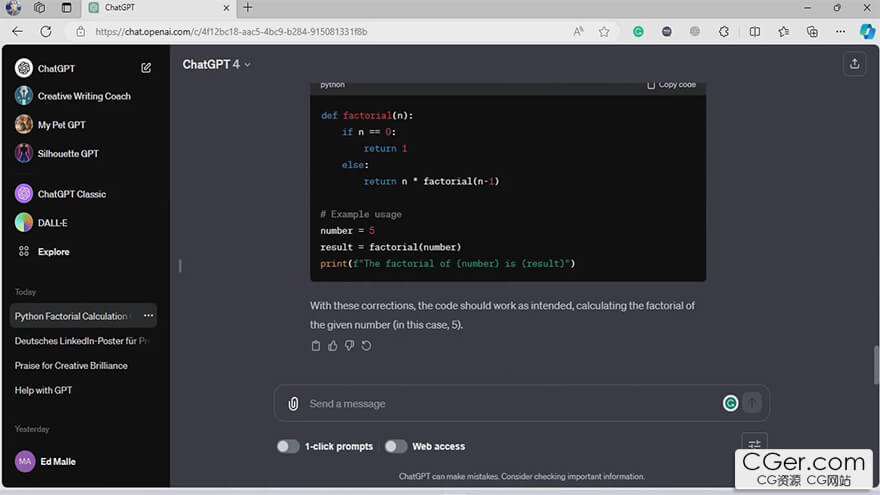Collapse the sidebar with the handle
The image size is (880, 495).
[x=180, y=265]
